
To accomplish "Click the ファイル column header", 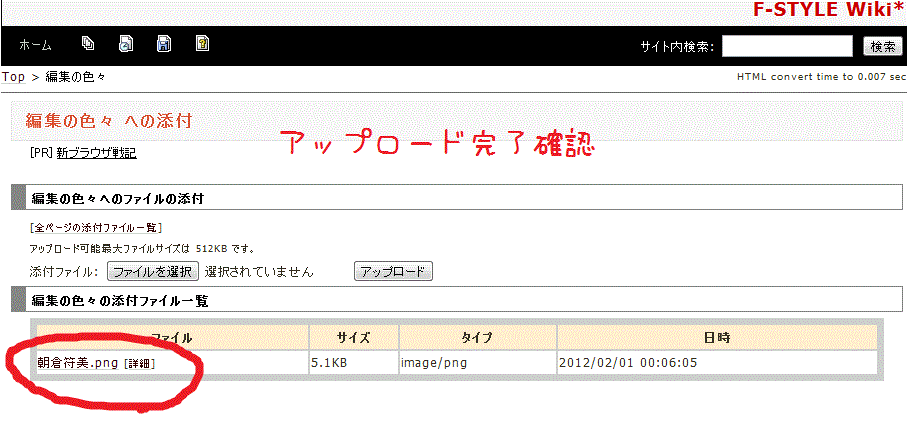I will coord(172,338).
